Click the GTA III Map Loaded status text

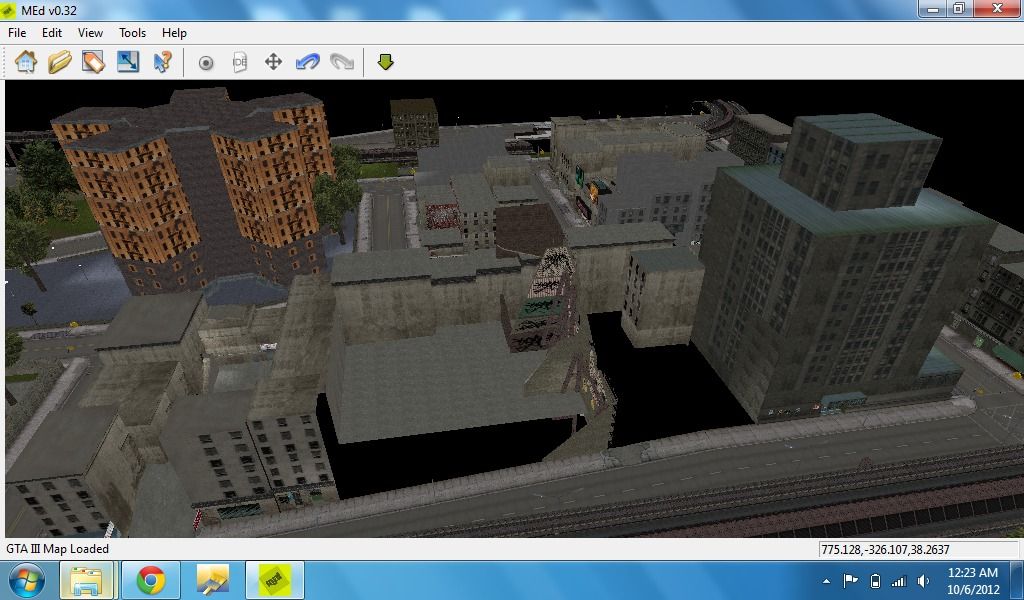(x=57, y=549)
